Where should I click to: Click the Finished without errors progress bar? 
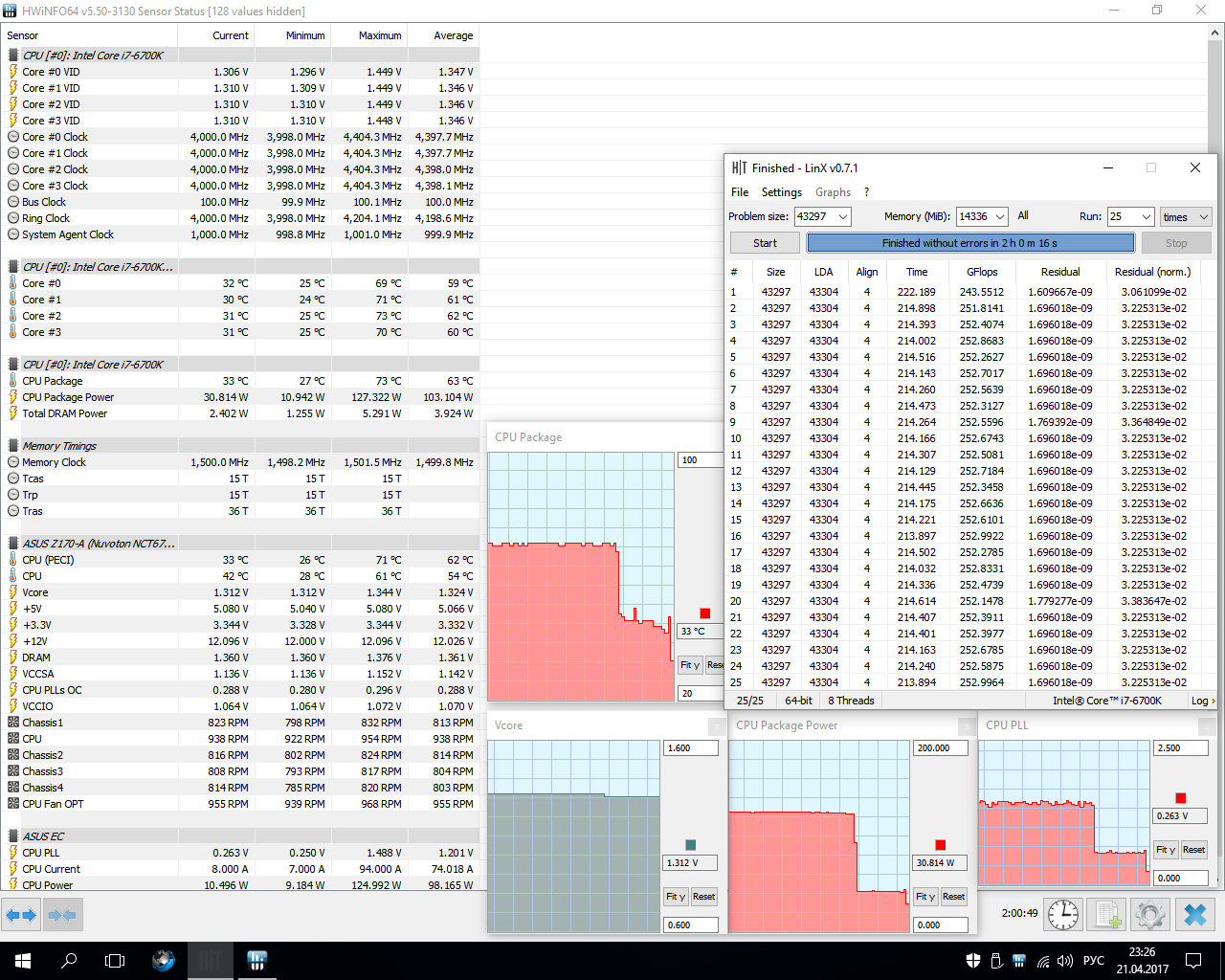coord(969,243)
